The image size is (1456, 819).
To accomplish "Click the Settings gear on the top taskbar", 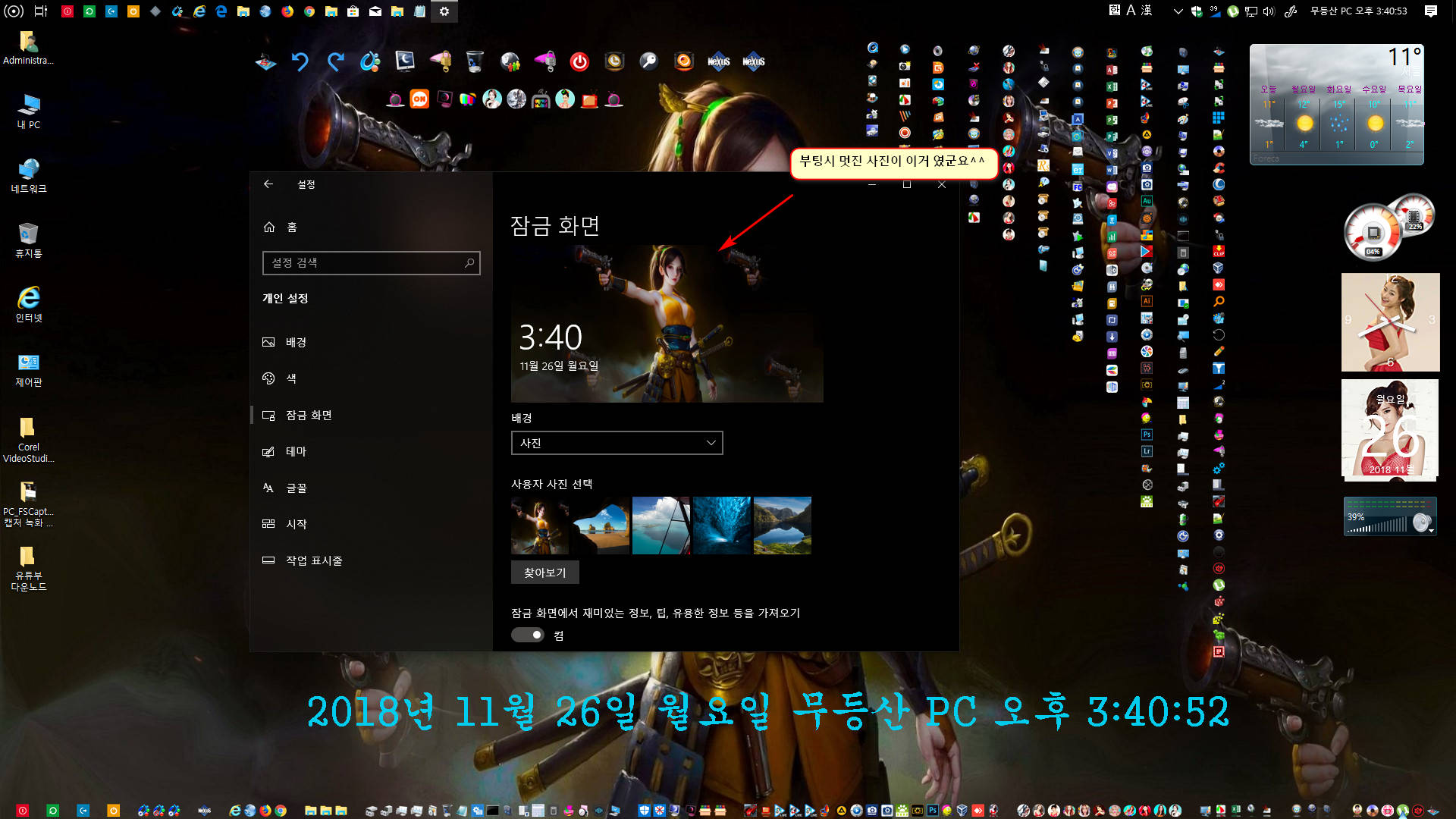I will click(x=444, y=11).
